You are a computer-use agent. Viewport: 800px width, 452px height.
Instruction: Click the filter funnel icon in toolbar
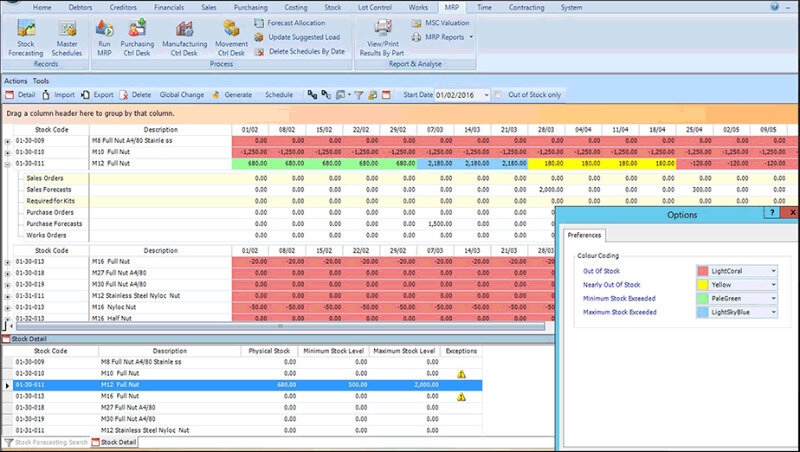358,94
